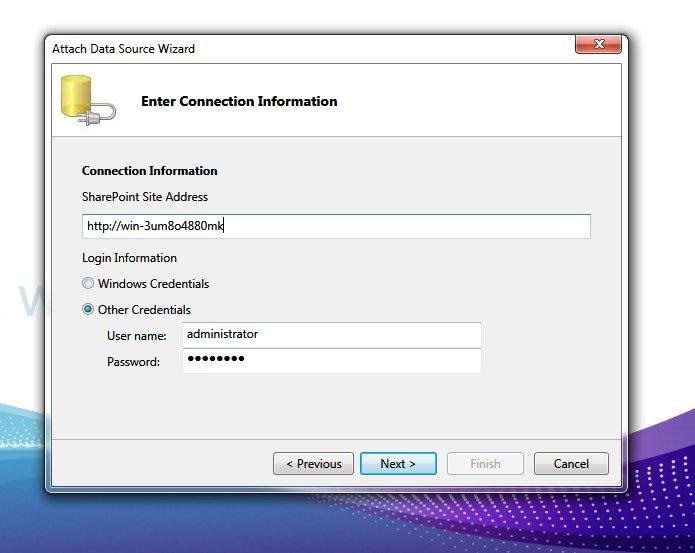Image resolution: width=695 pixels, height=553 pixels.
Task: Select the Windows Credentials radio button
Action: (88, 283)
